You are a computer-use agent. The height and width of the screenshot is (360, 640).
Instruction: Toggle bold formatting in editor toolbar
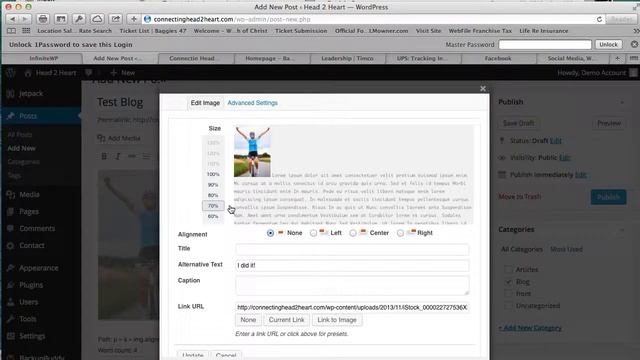[104, 156]
